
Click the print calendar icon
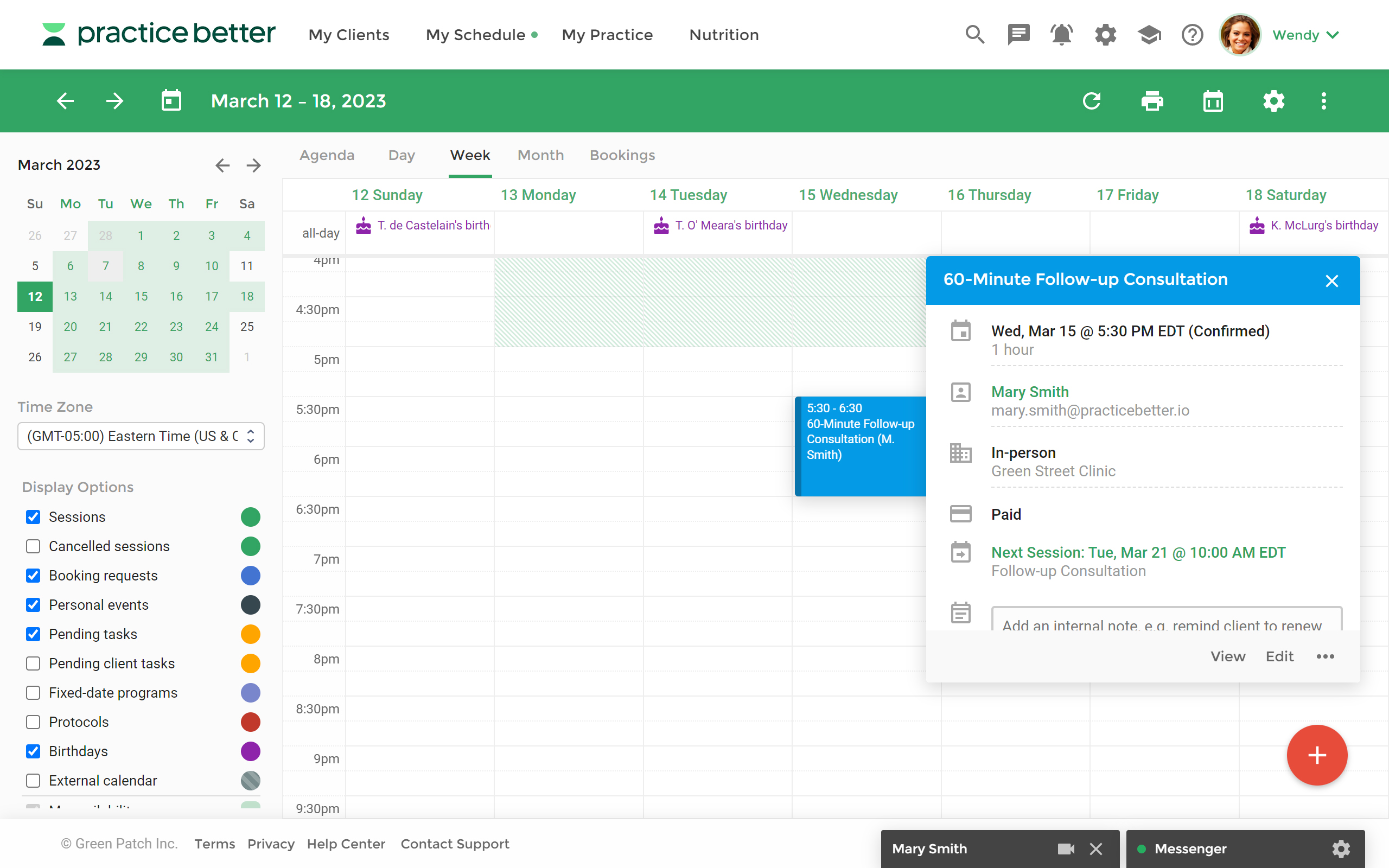1152,101
